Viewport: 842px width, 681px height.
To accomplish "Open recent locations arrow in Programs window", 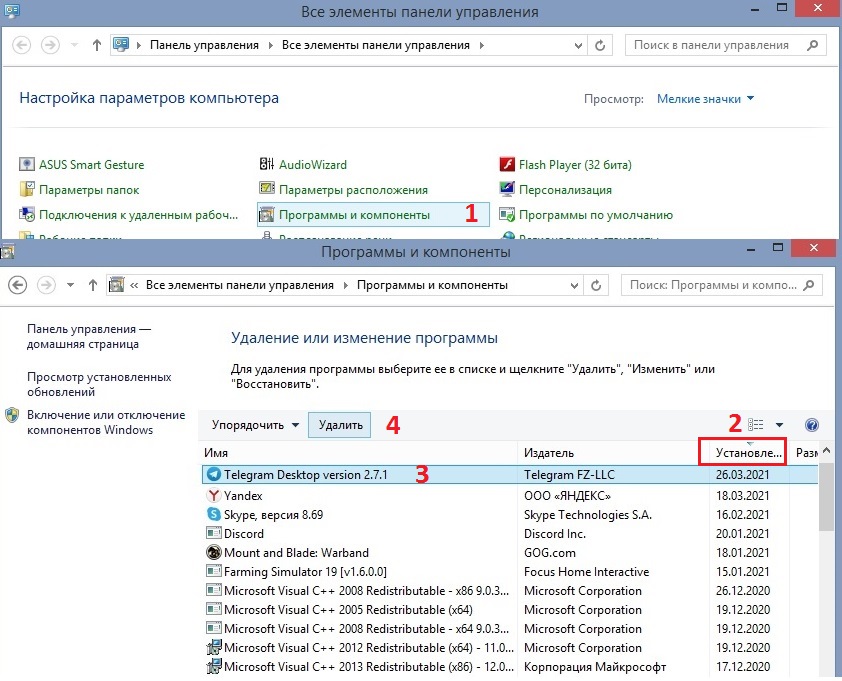I will pos(70,285).
